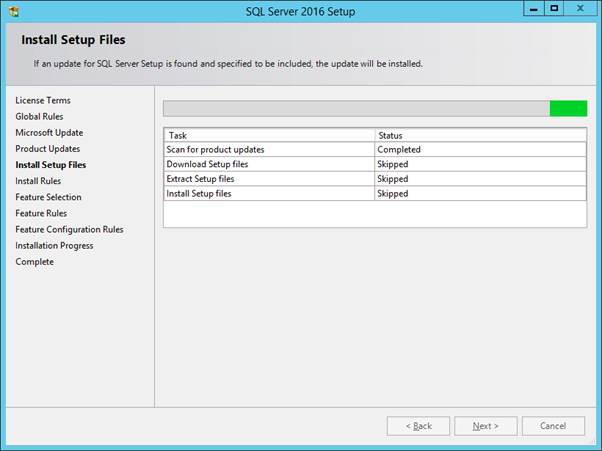Cancel the SQL Server setup
This screenshot has width=602, height=451.
553,426
